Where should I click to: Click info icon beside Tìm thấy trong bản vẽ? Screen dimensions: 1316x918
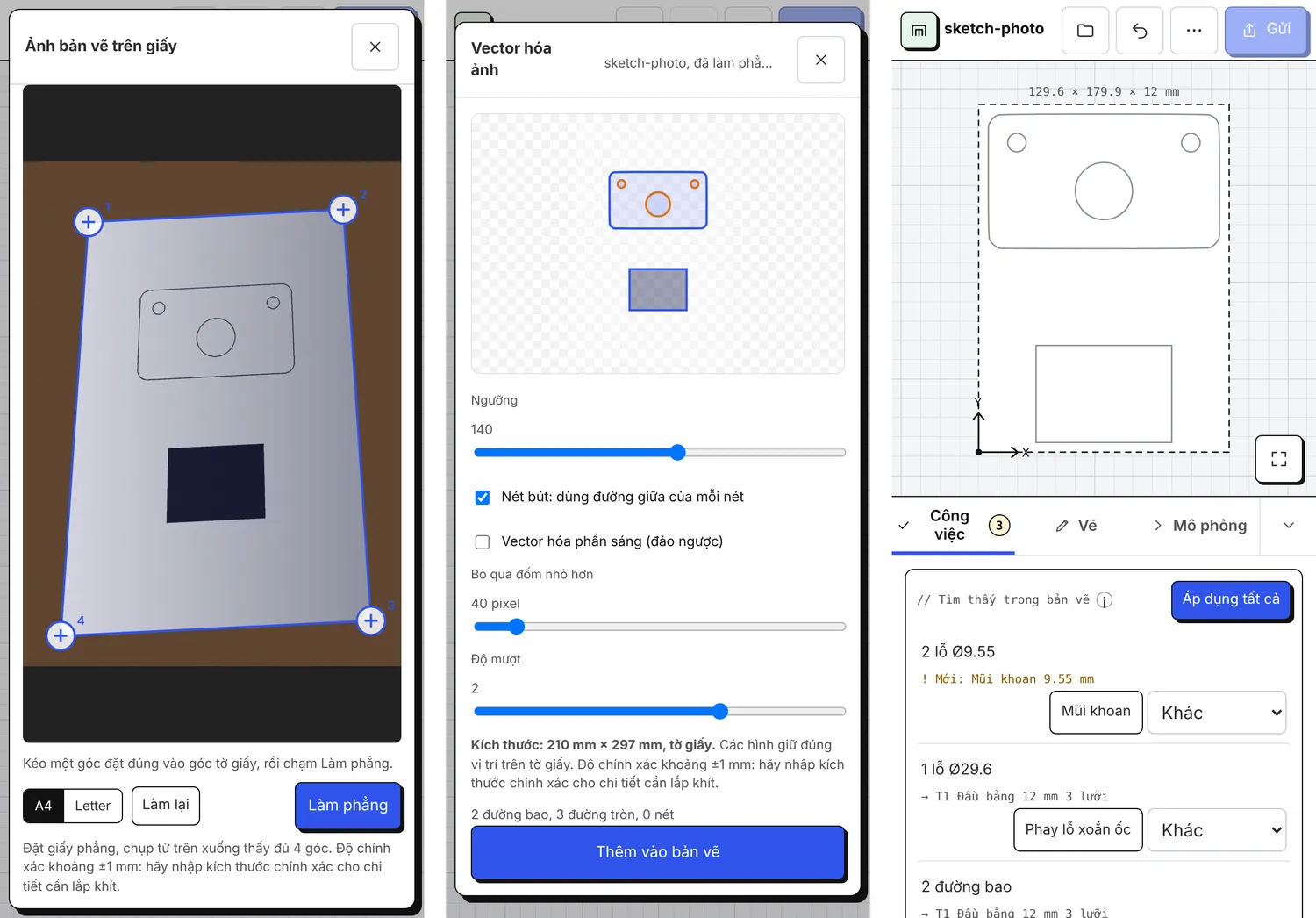(x=1105, y=600)
